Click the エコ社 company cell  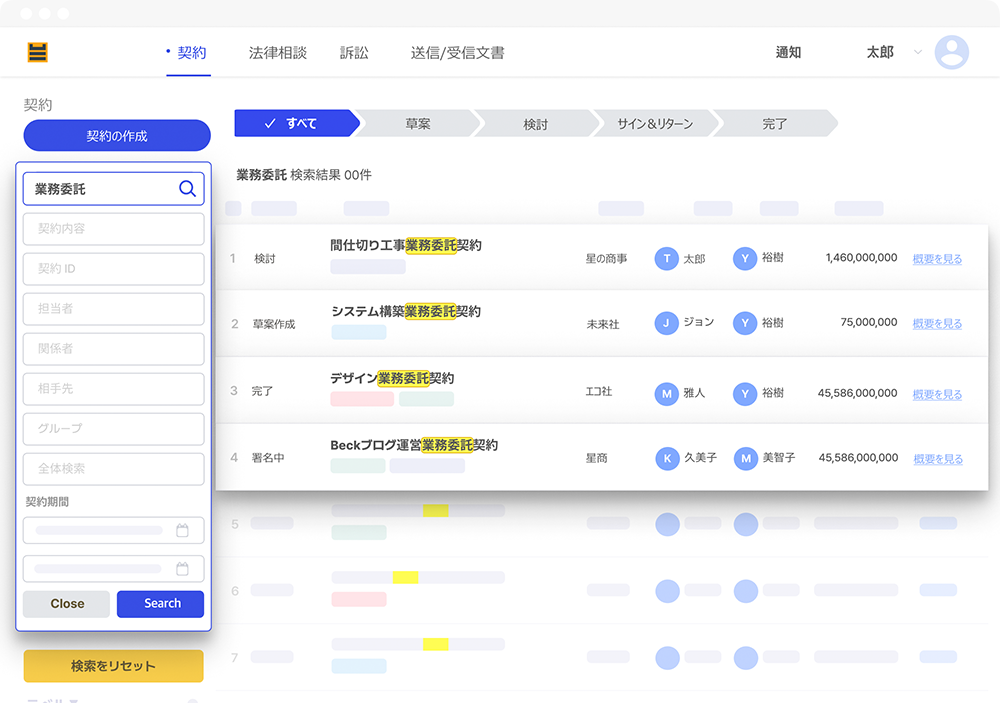(x=598, y=391)
